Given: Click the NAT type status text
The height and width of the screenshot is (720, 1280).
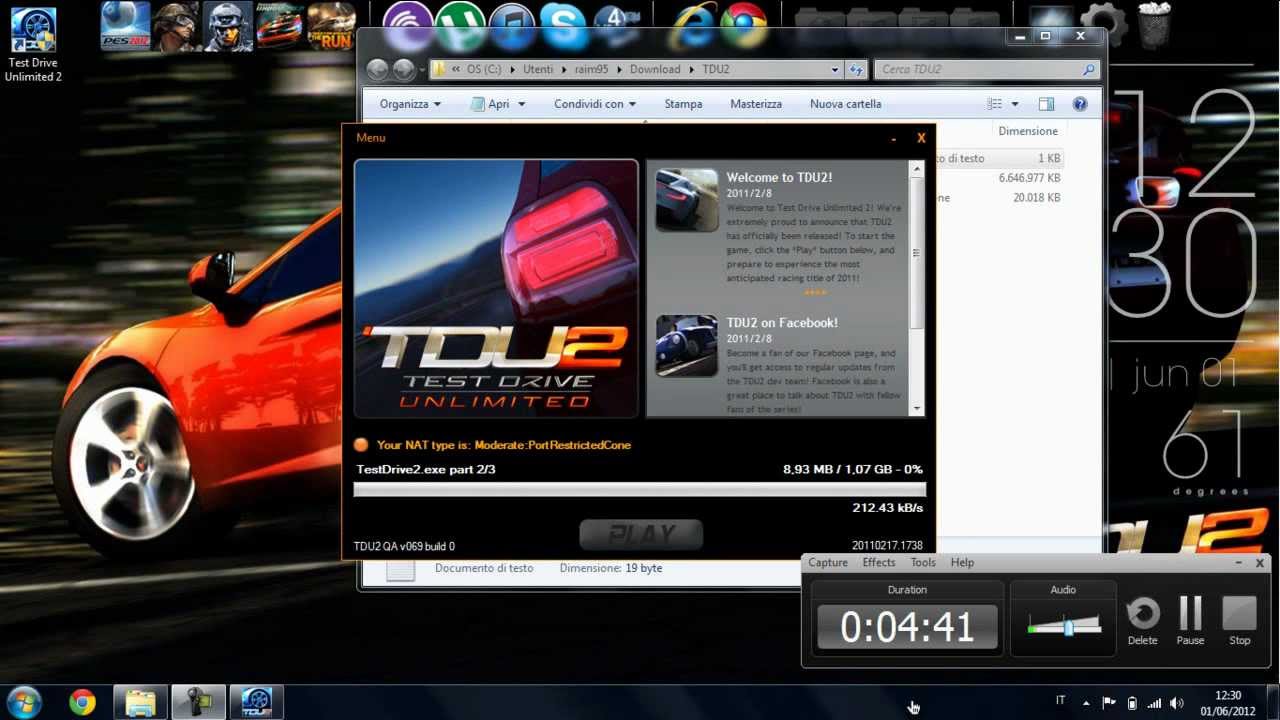Looking at the screenshot, I should click(x=503, y=445).
